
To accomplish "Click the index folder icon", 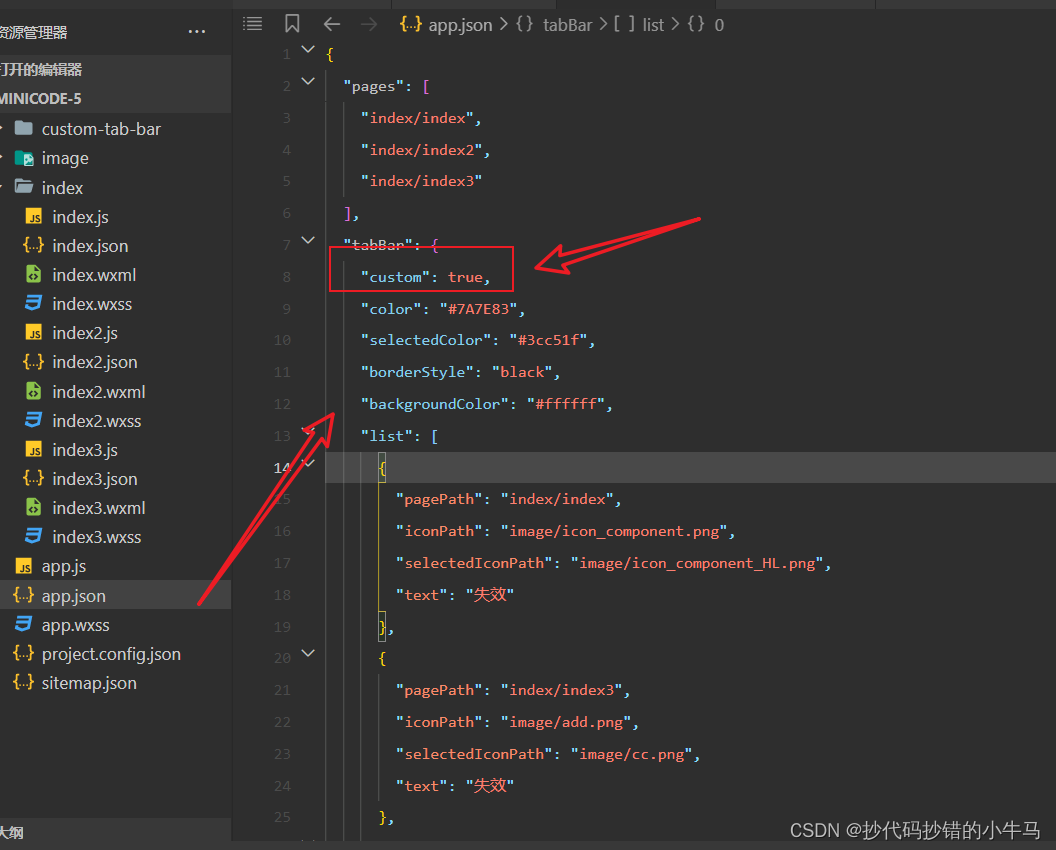I will pos(24,187).
